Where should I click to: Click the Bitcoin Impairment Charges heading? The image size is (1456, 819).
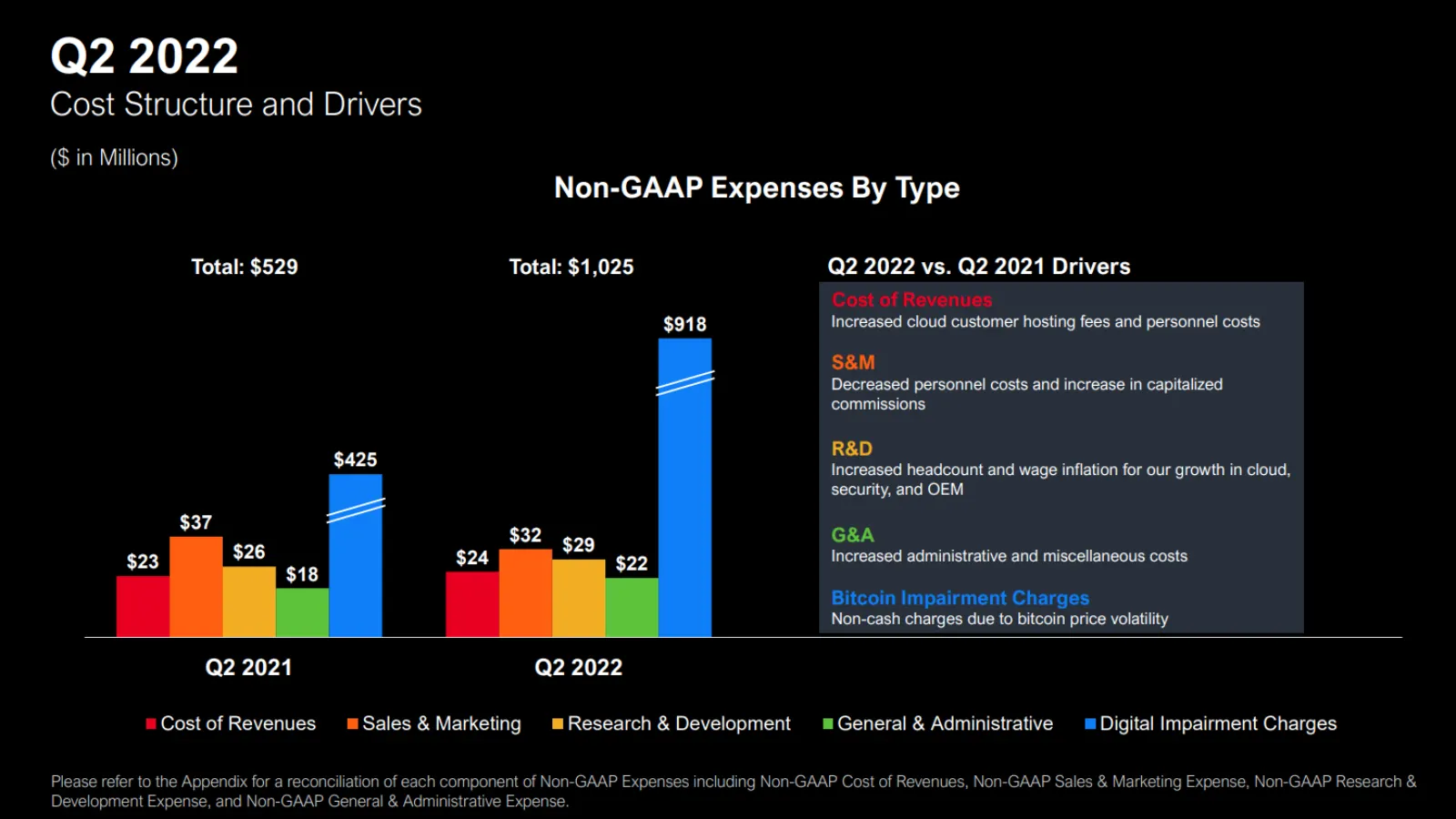click(x=959, y=598)
